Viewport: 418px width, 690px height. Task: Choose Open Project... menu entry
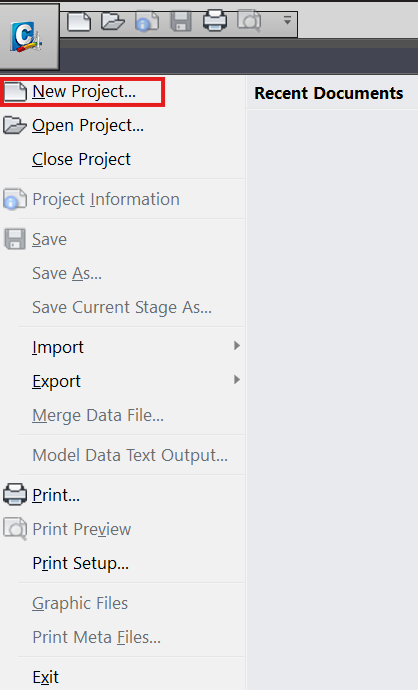pos(88,126)
